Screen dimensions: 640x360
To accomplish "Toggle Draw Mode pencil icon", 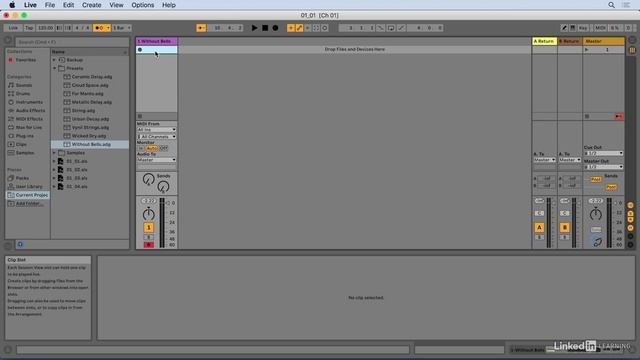I will click(x=564, y=28).
